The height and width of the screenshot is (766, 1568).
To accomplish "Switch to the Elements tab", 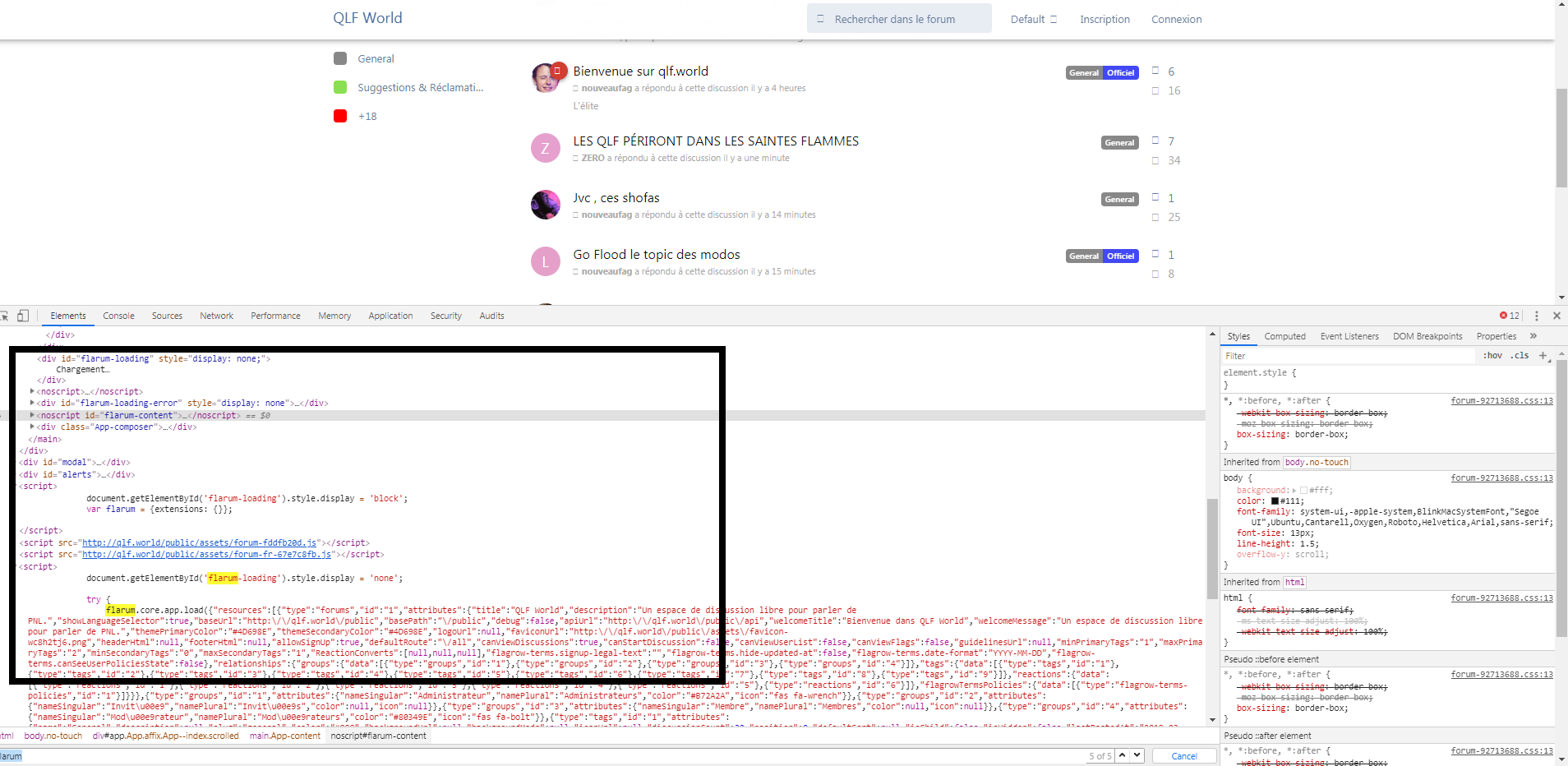I will [x=68, y=316].
